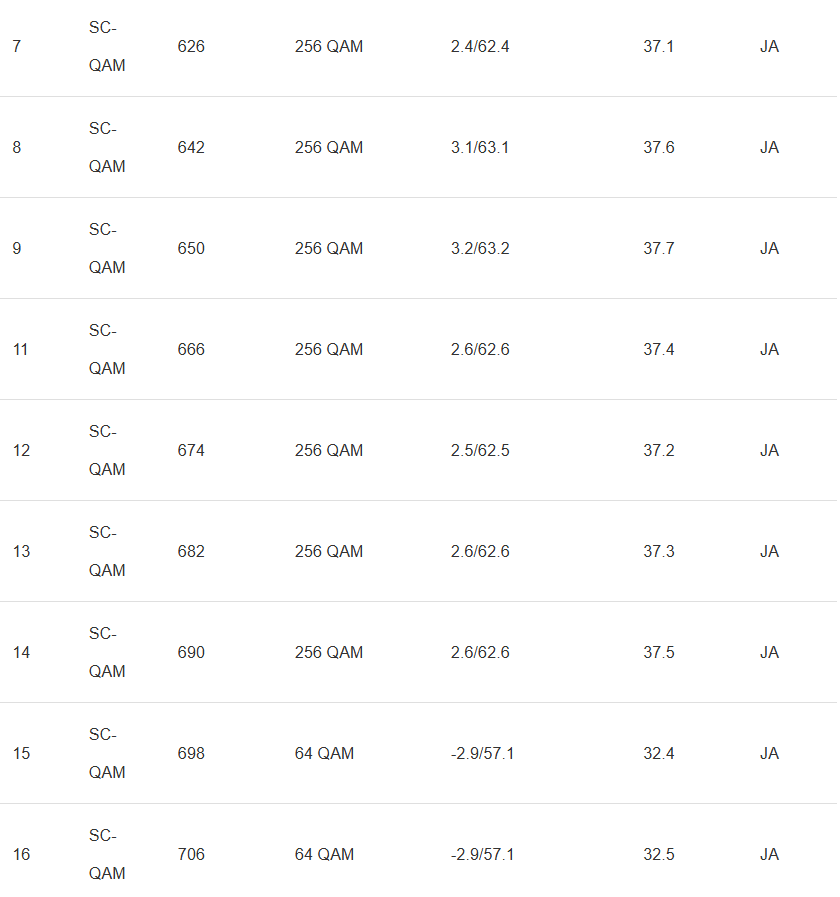The height and width of the screenshot is (897, 840).
Task: Click the 666 frequency value
Action: click(x=191, y=350)
